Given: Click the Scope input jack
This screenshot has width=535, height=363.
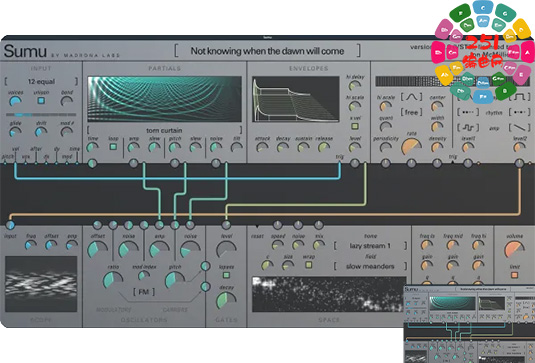Looking at the screenshot, I should [x=10, y=225].
